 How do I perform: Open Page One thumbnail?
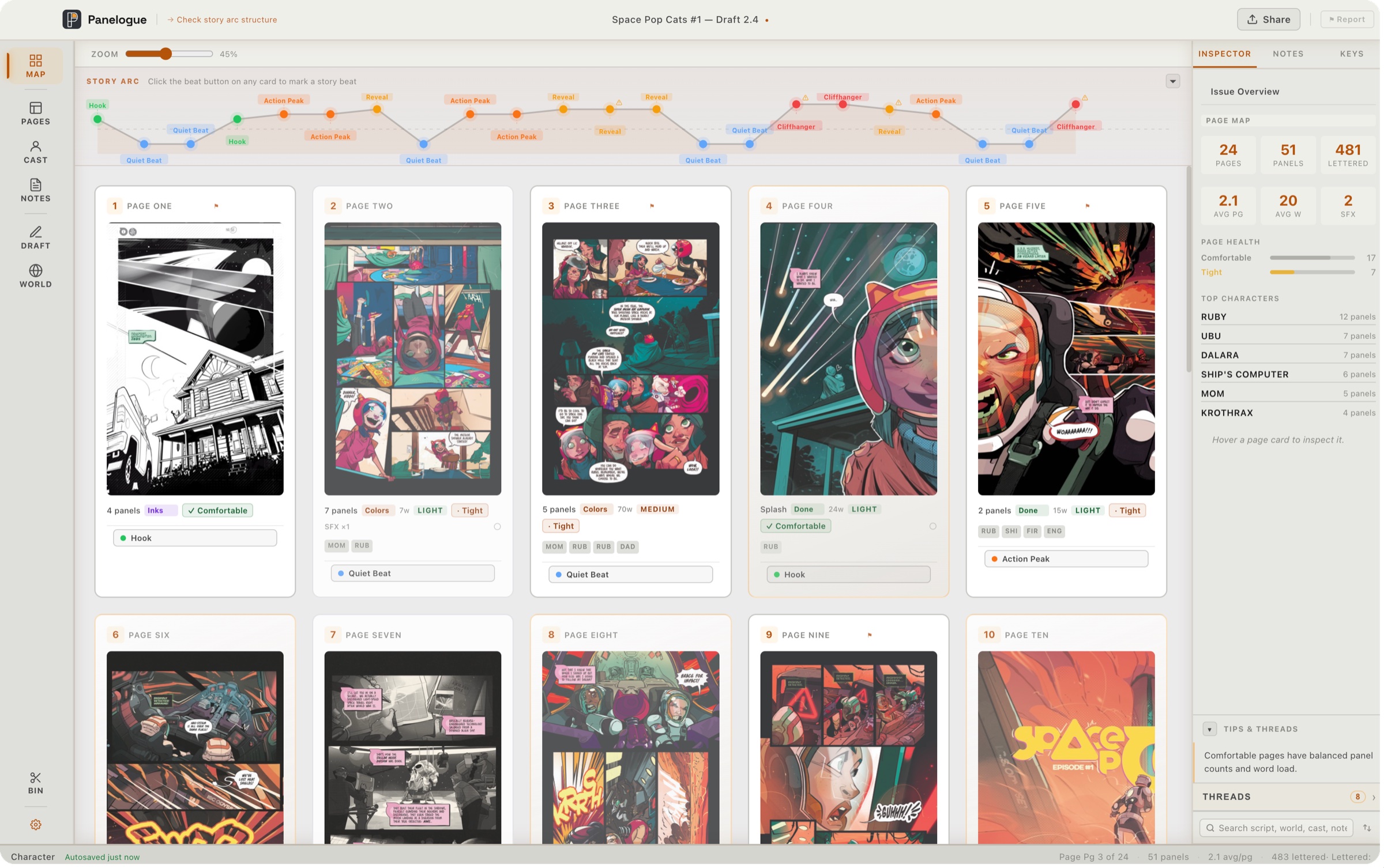click(x=195, y=360)
